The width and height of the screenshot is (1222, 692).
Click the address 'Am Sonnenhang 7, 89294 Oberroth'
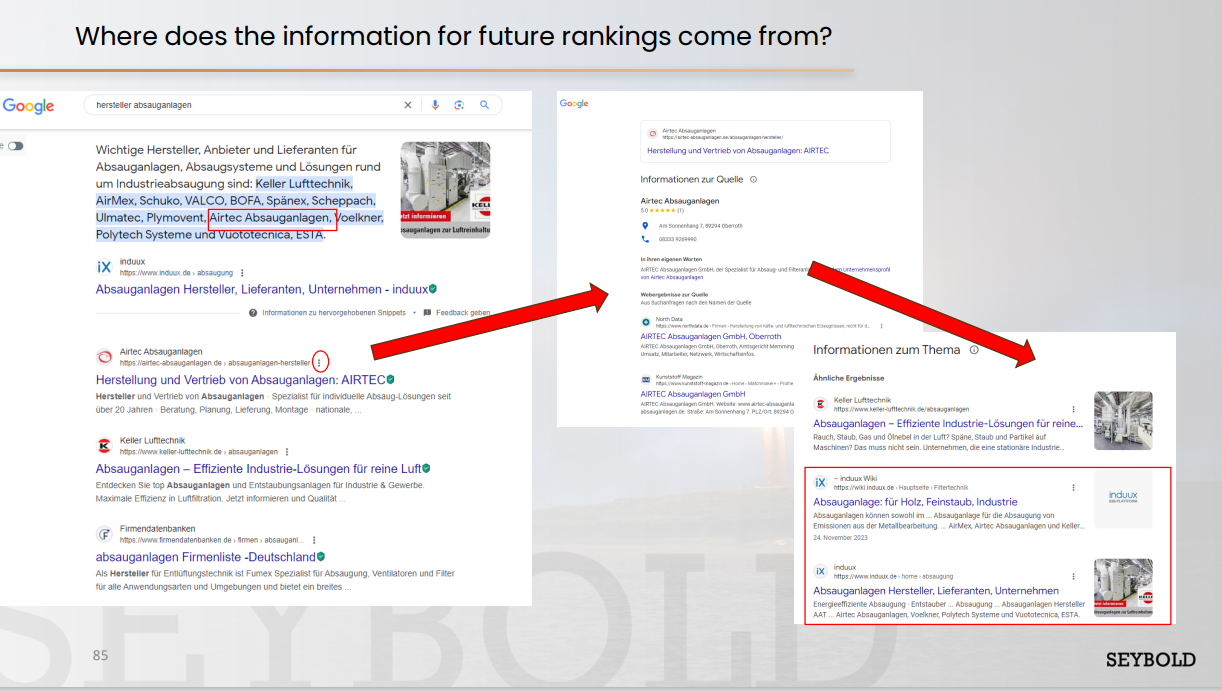pos(700,226)
